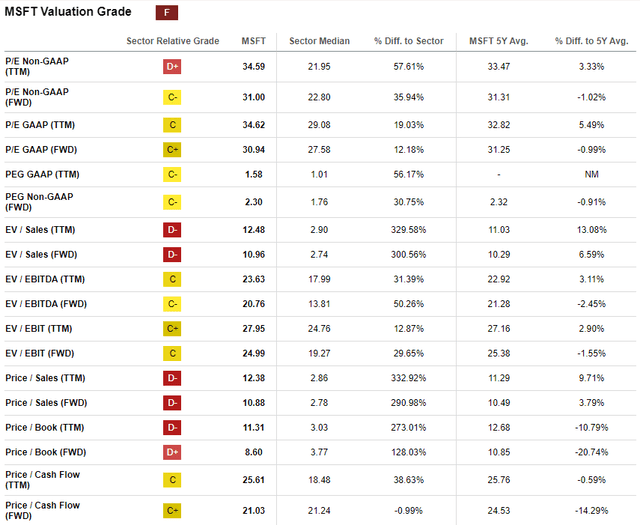The image size is (640, 525).
Task: Open the Price / Sales (FWD) metric label
Action: coord(46,403)
